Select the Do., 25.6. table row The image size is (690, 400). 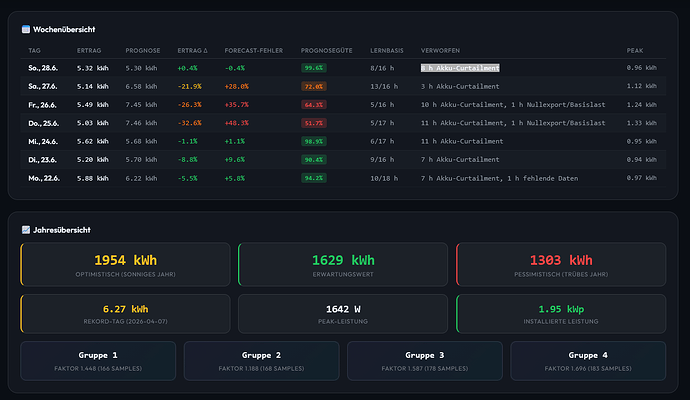[343, 123]
